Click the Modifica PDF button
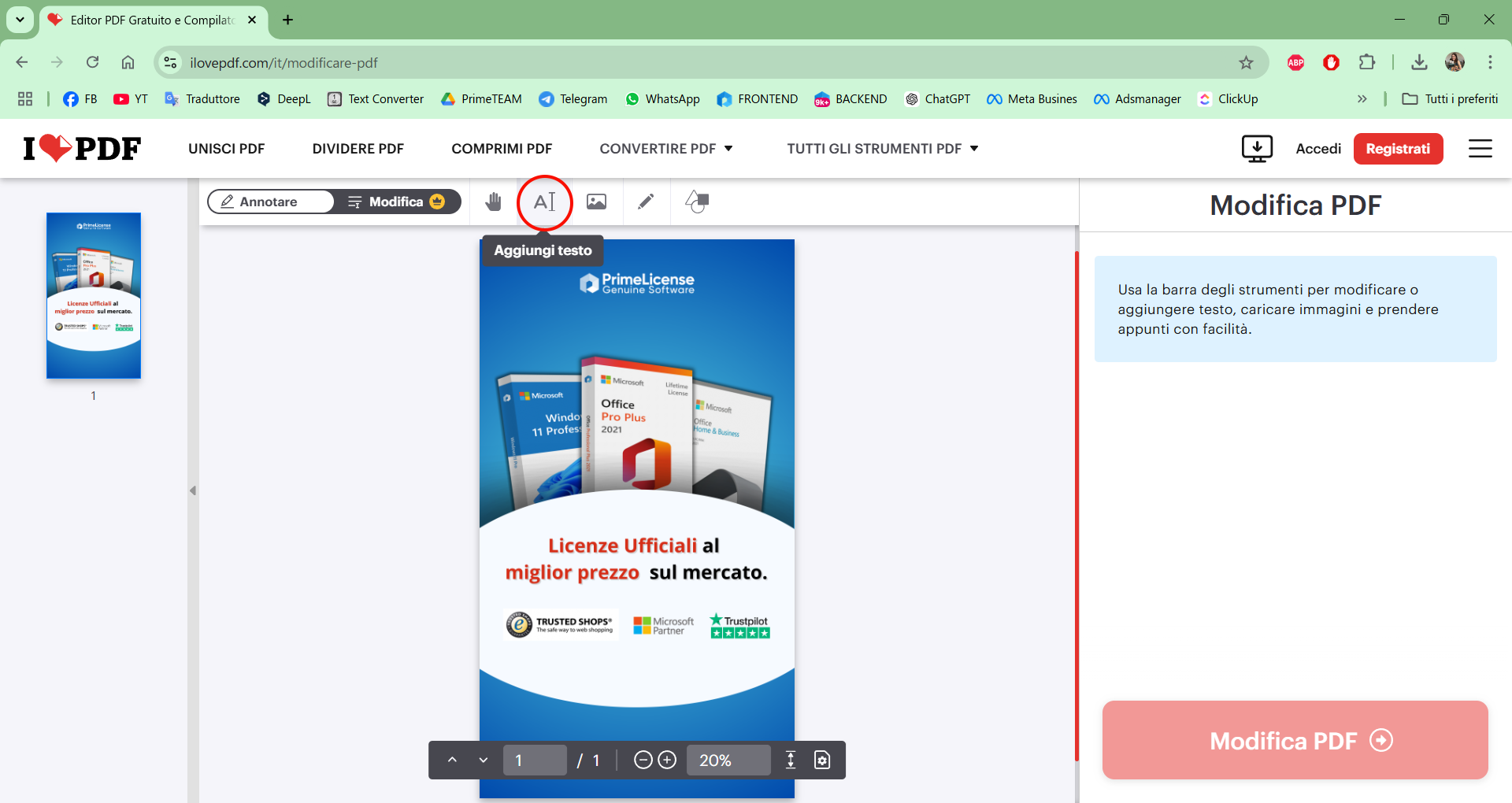Image resolution: width=1512 pixels, height=803 pixels. [1295, 740]
